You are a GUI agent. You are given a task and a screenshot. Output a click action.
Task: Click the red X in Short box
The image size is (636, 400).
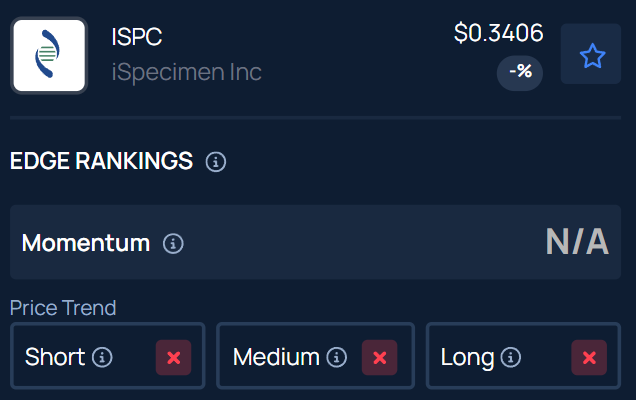[x=173, y=357]
